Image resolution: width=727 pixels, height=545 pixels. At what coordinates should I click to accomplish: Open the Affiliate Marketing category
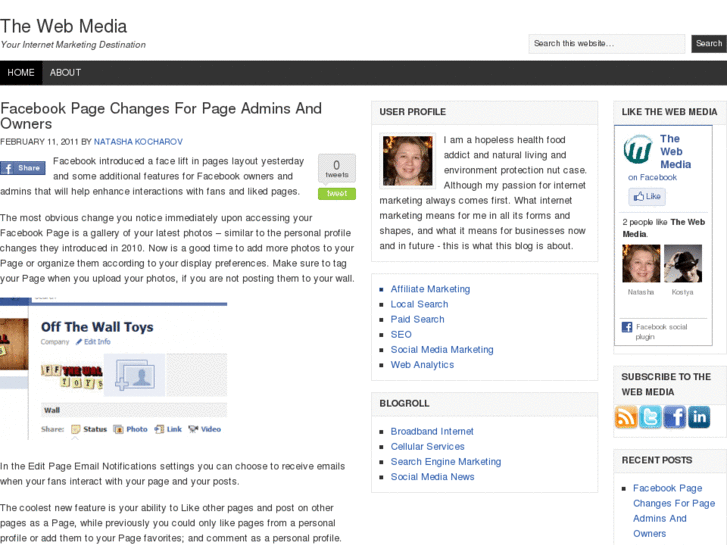tap(430, 289)
